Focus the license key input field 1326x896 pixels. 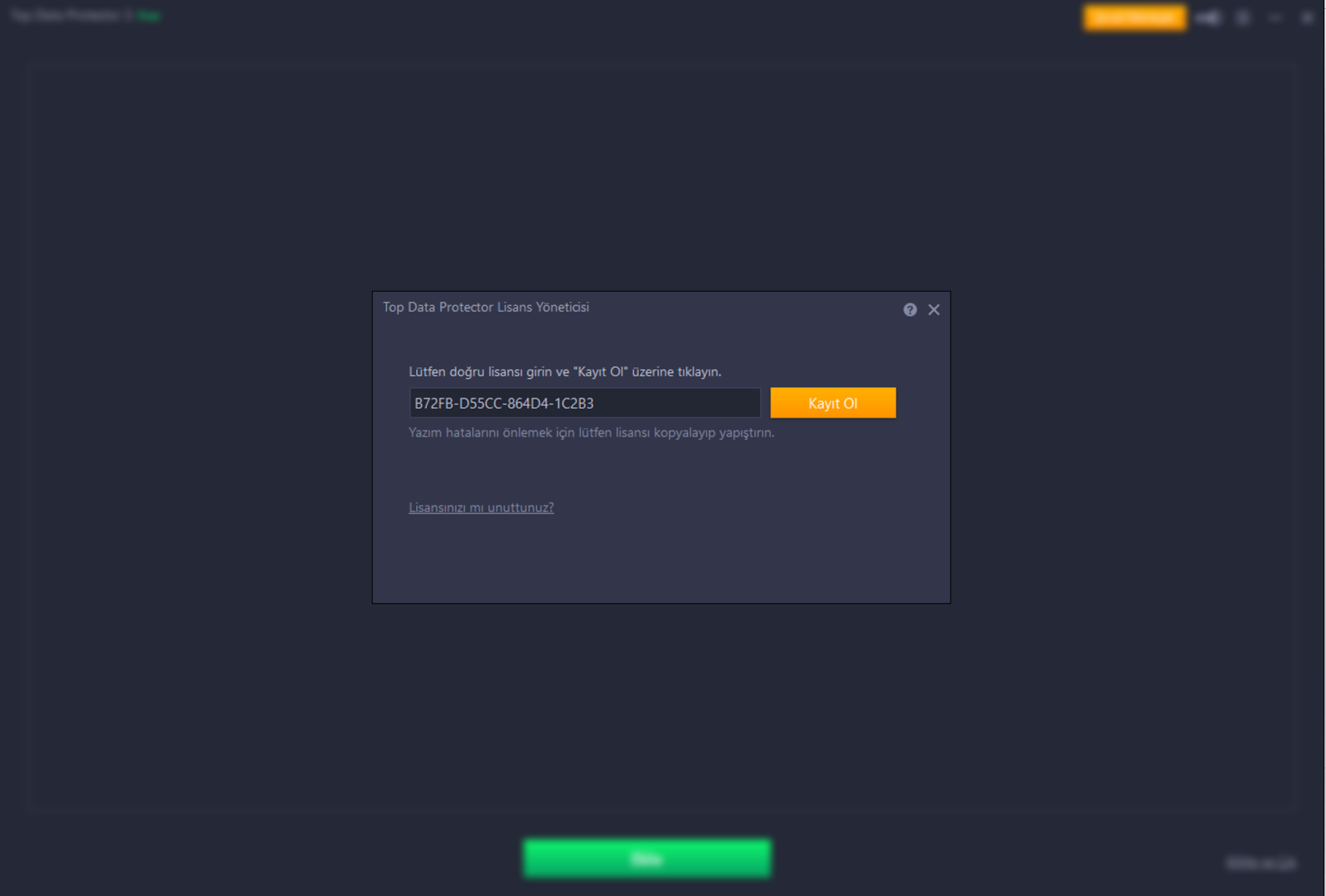click(585, 403)
